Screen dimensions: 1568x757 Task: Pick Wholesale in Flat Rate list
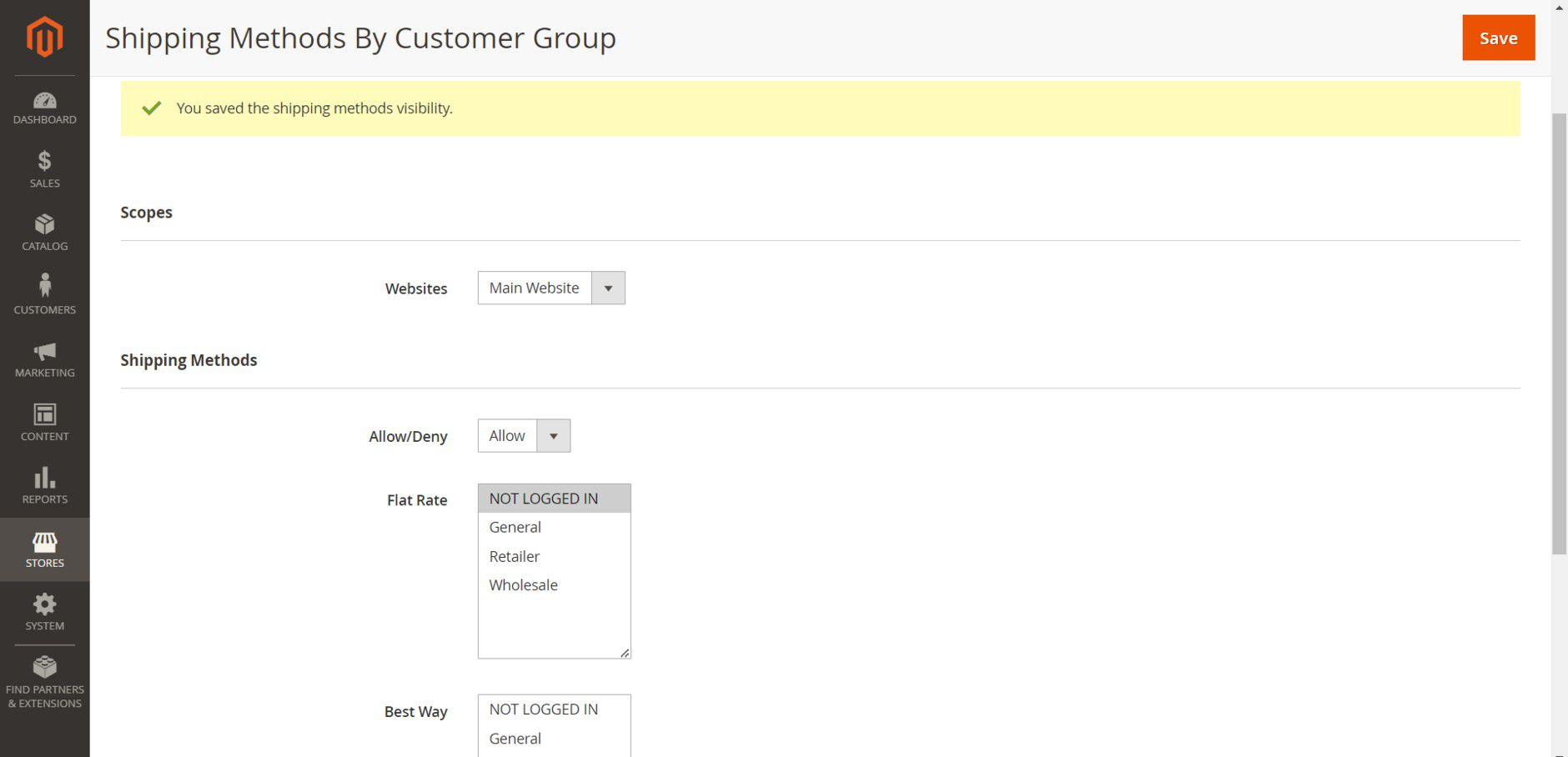click(x=523, y=585)
